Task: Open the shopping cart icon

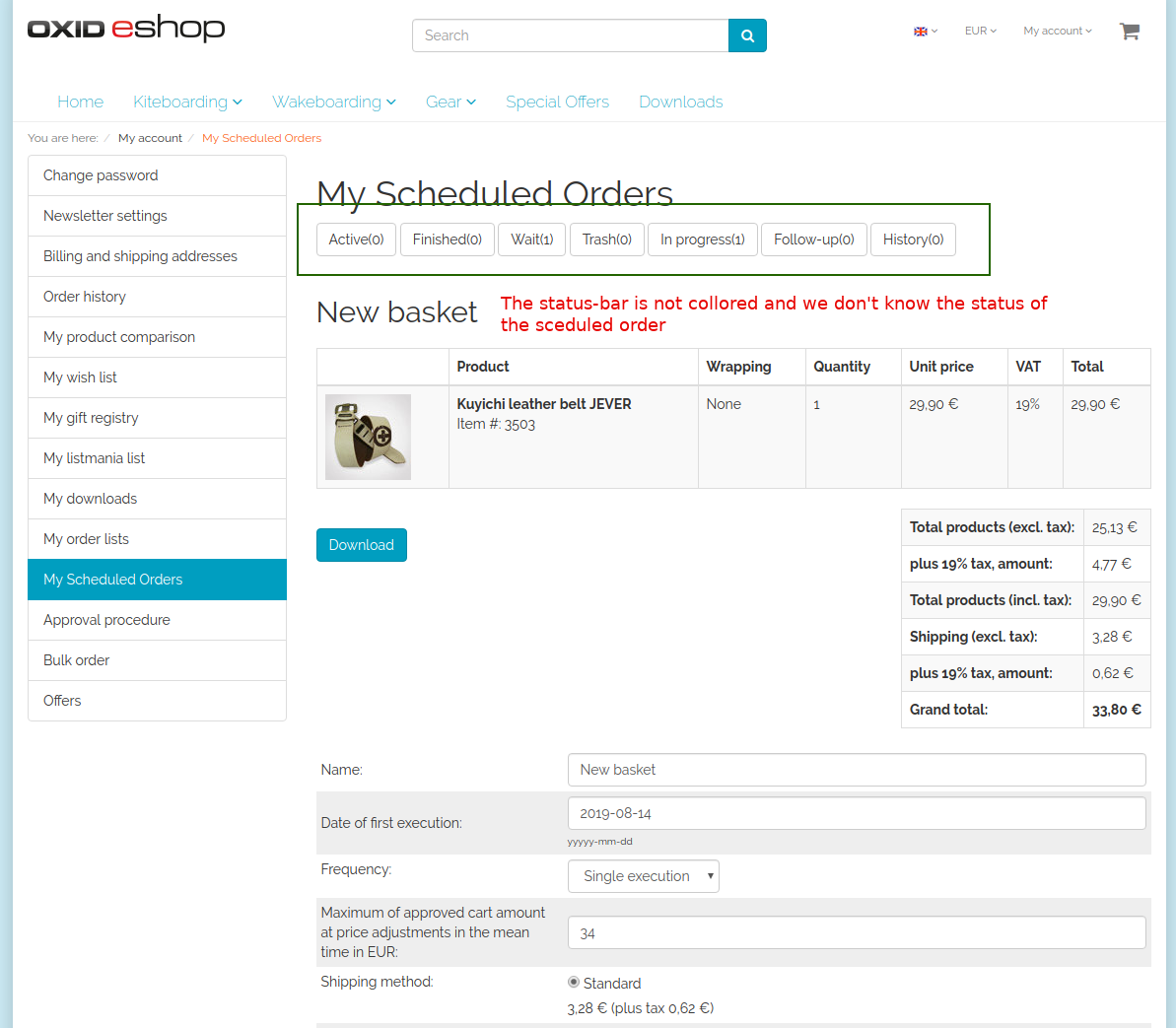Action: (x=1129, y=32)
